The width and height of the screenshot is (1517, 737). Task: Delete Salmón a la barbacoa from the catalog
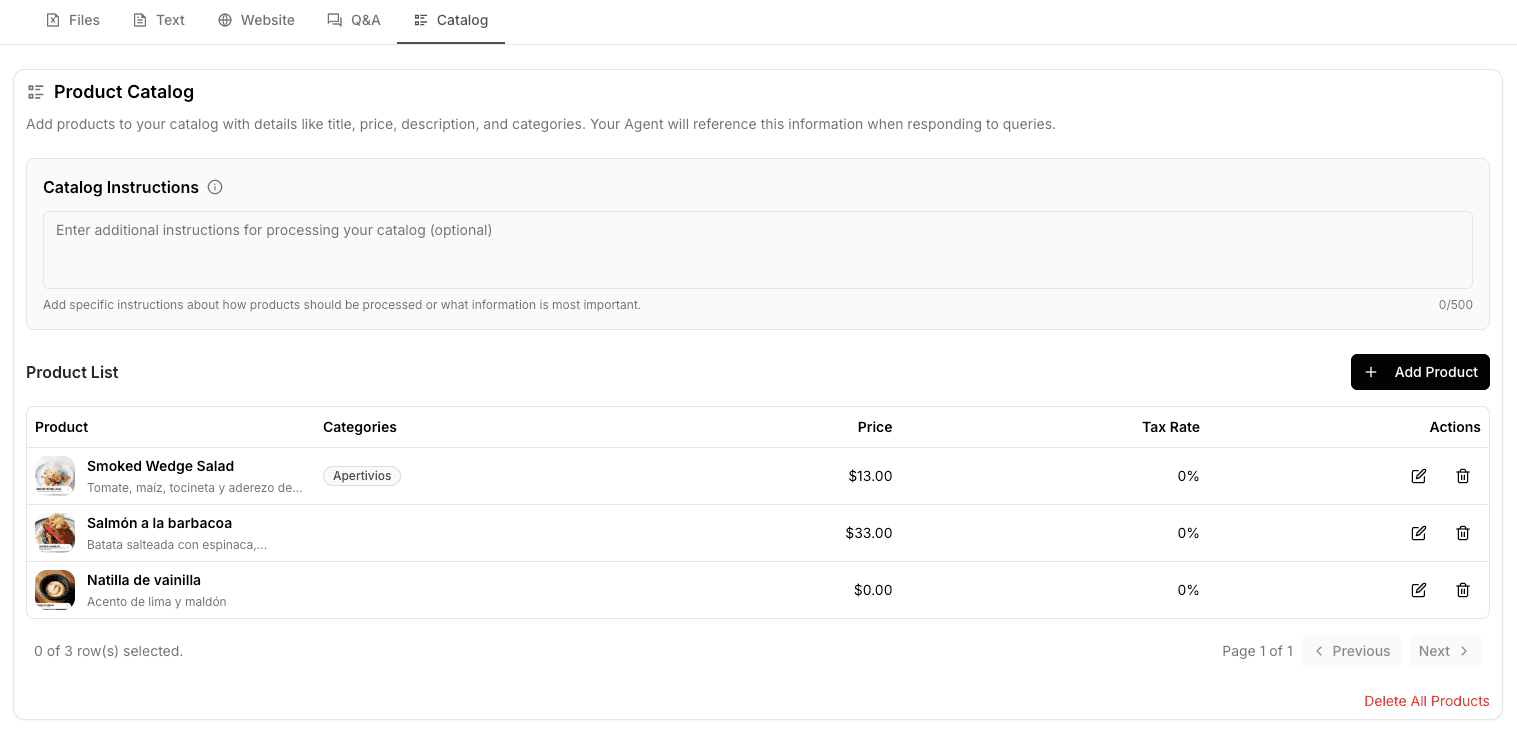(1462, 533)
